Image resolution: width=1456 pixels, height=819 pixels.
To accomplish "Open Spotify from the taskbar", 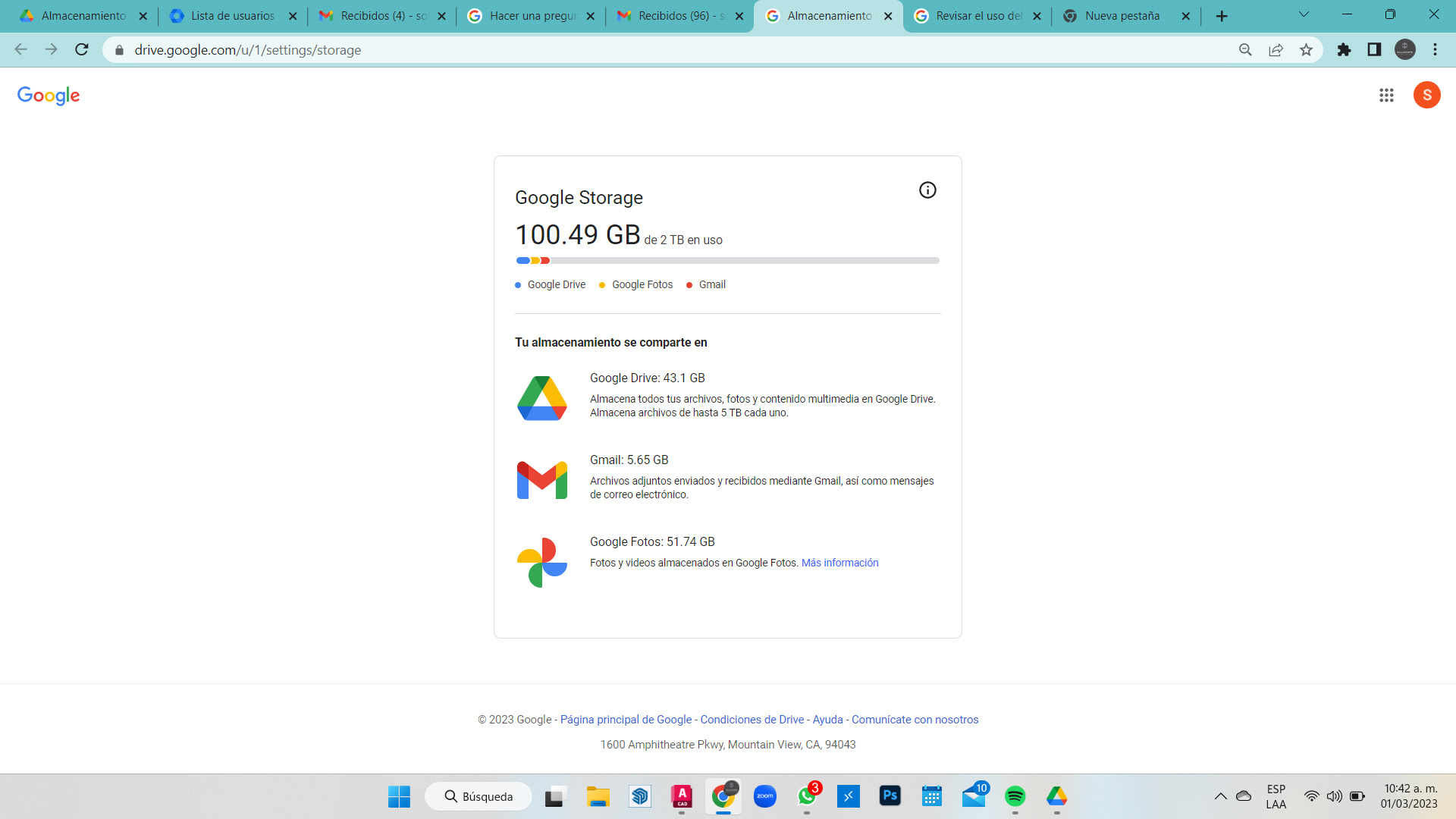I will tap(1015, 796).
